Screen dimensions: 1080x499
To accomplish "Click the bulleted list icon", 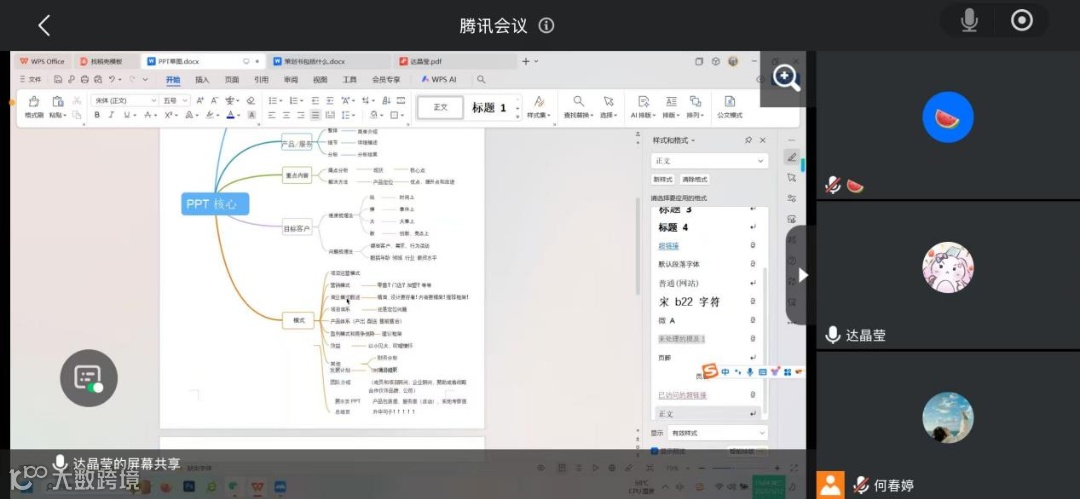I will (x=273, y=101).
